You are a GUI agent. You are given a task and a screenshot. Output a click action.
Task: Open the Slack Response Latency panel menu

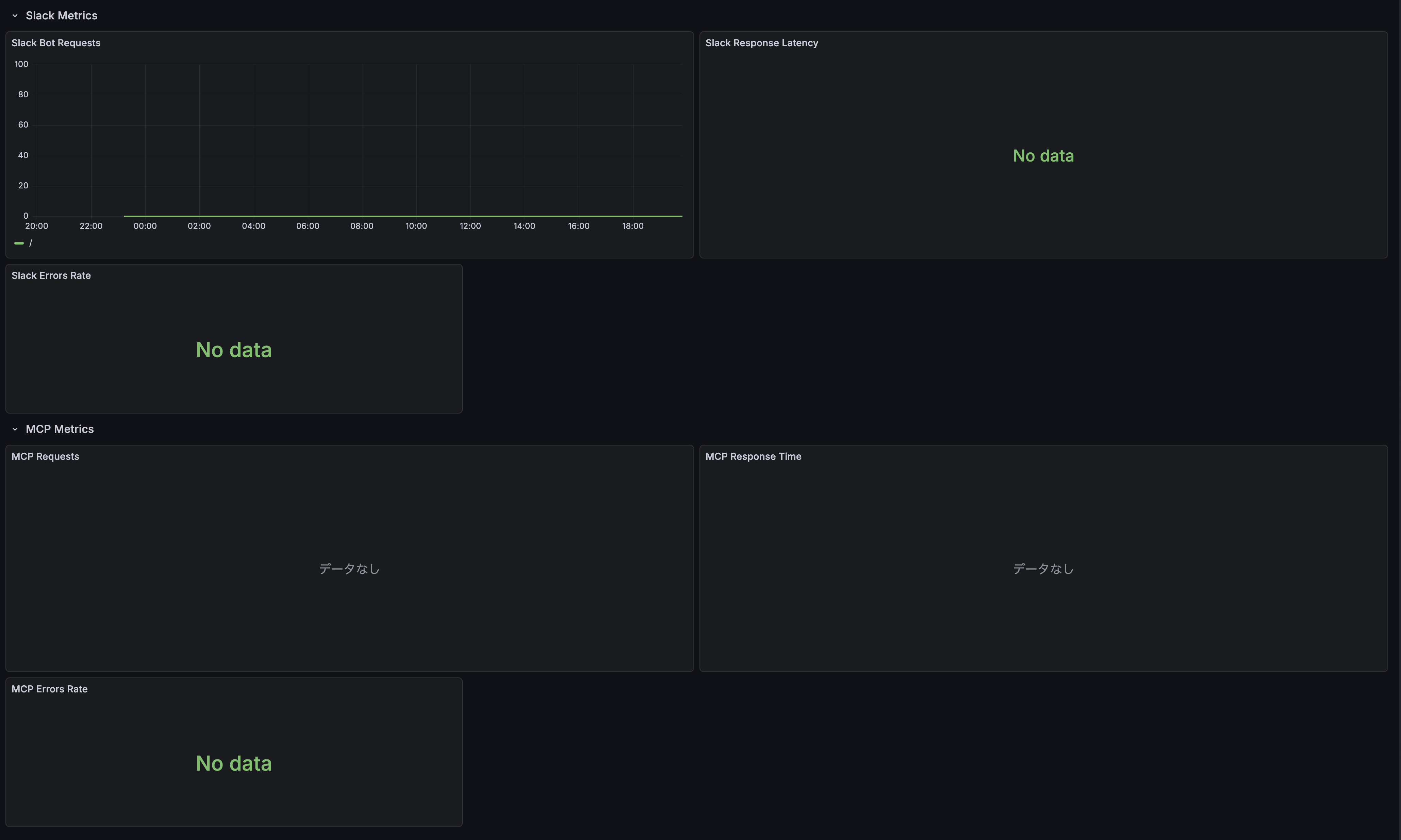click(x=762, y=43)
